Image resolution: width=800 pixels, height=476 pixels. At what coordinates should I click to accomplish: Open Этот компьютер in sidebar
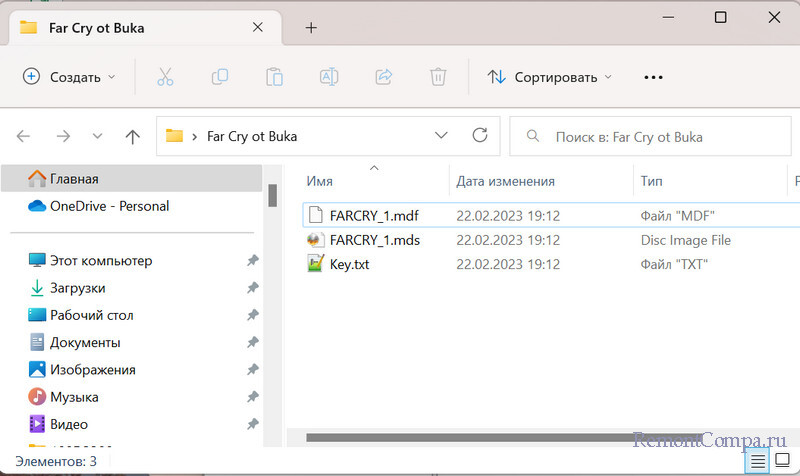pyautogui.click(x=101, y=261)
